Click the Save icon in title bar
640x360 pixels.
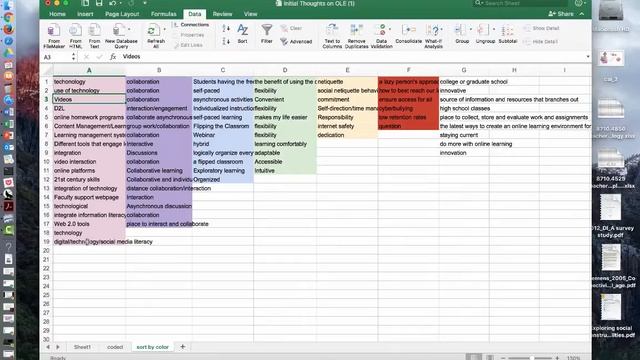(99, 3)
